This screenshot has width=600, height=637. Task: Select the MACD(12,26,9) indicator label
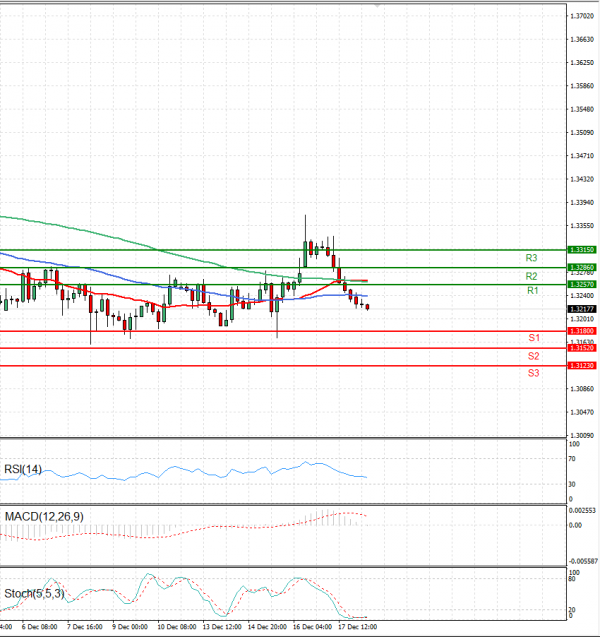44,517
